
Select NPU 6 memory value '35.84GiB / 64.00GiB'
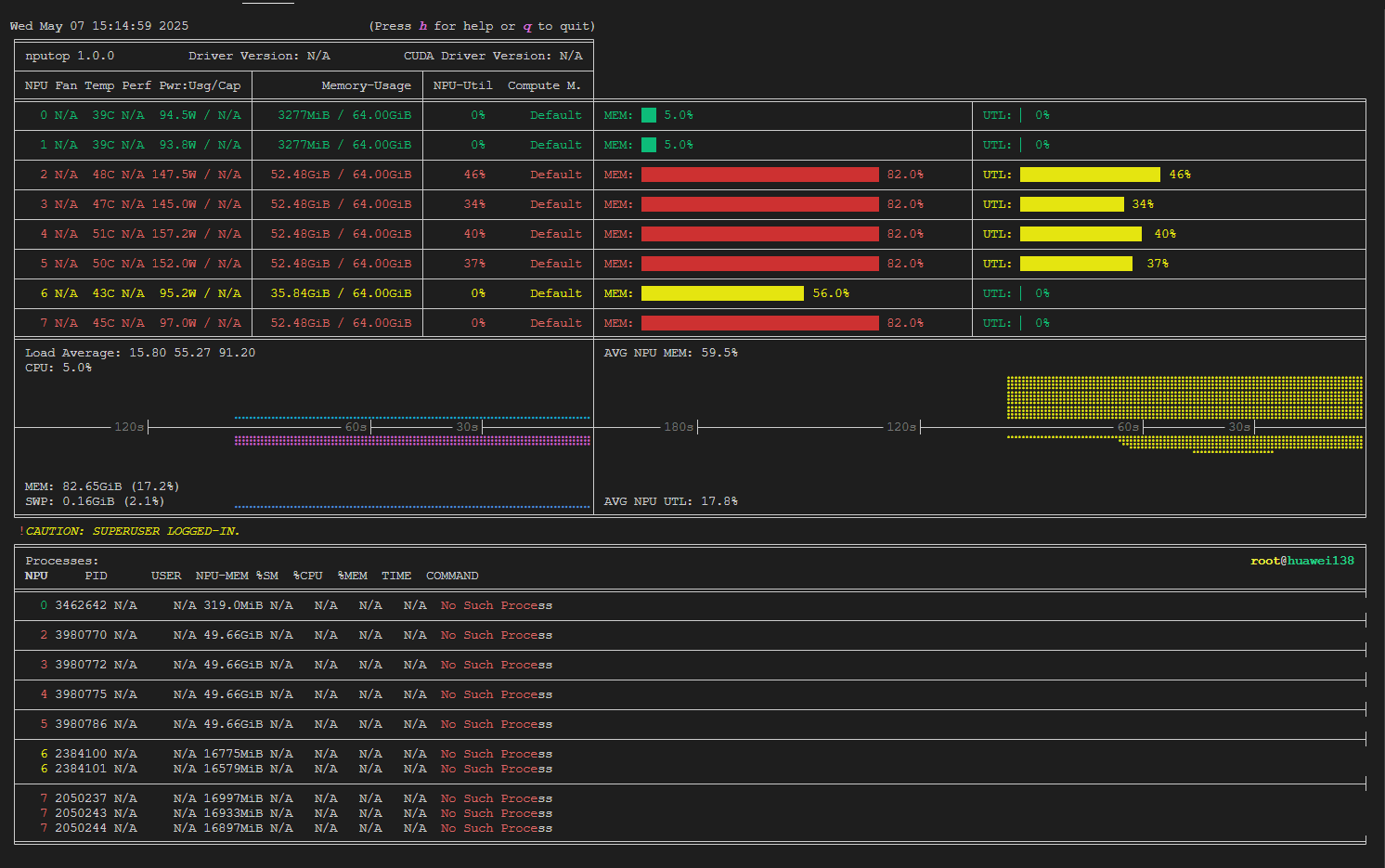coord(341,293)
